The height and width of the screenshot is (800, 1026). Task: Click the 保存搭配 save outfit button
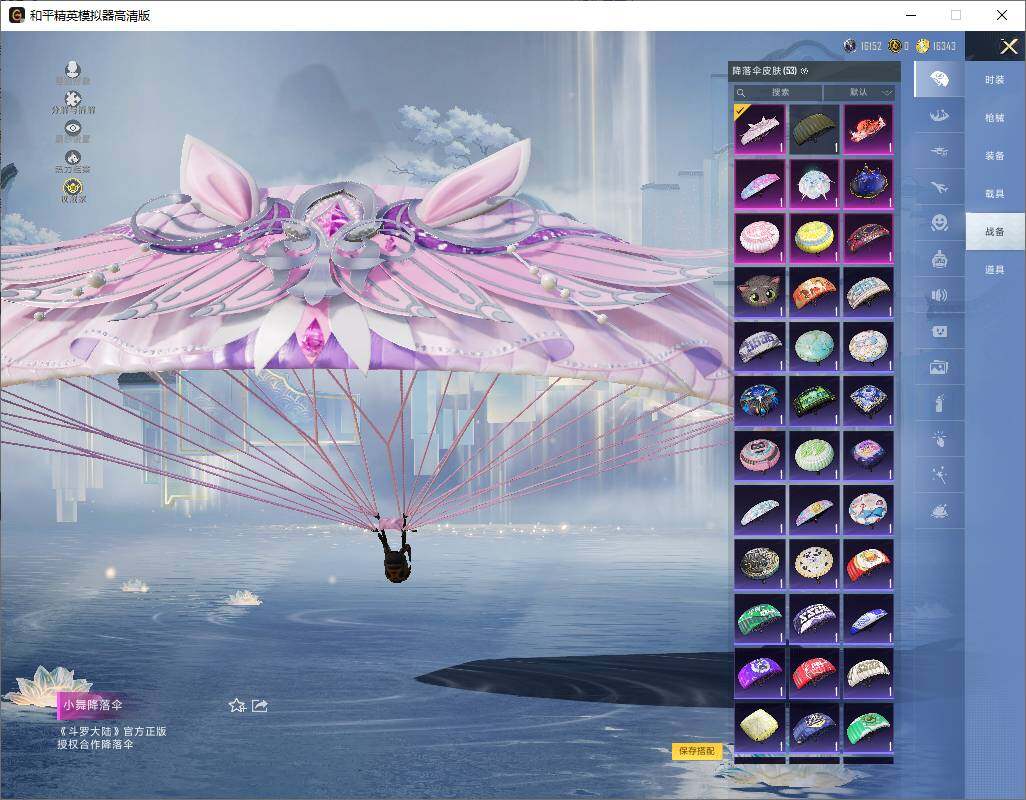(697, 751)
